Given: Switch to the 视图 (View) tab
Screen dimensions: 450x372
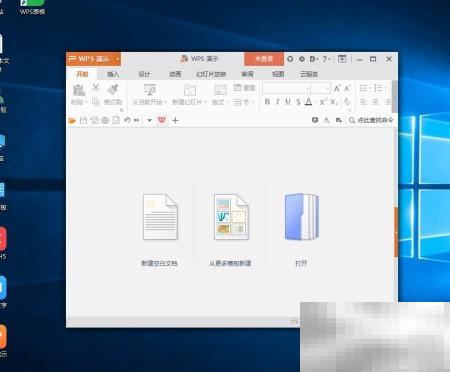Looking at the screenshot, I should (x=278, y=74).
